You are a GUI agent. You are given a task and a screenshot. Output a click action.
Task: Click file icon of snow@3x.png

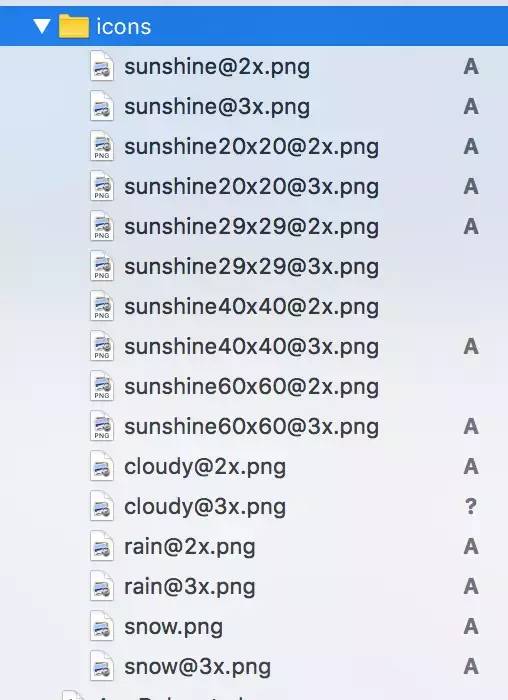[x=102, y=666]
